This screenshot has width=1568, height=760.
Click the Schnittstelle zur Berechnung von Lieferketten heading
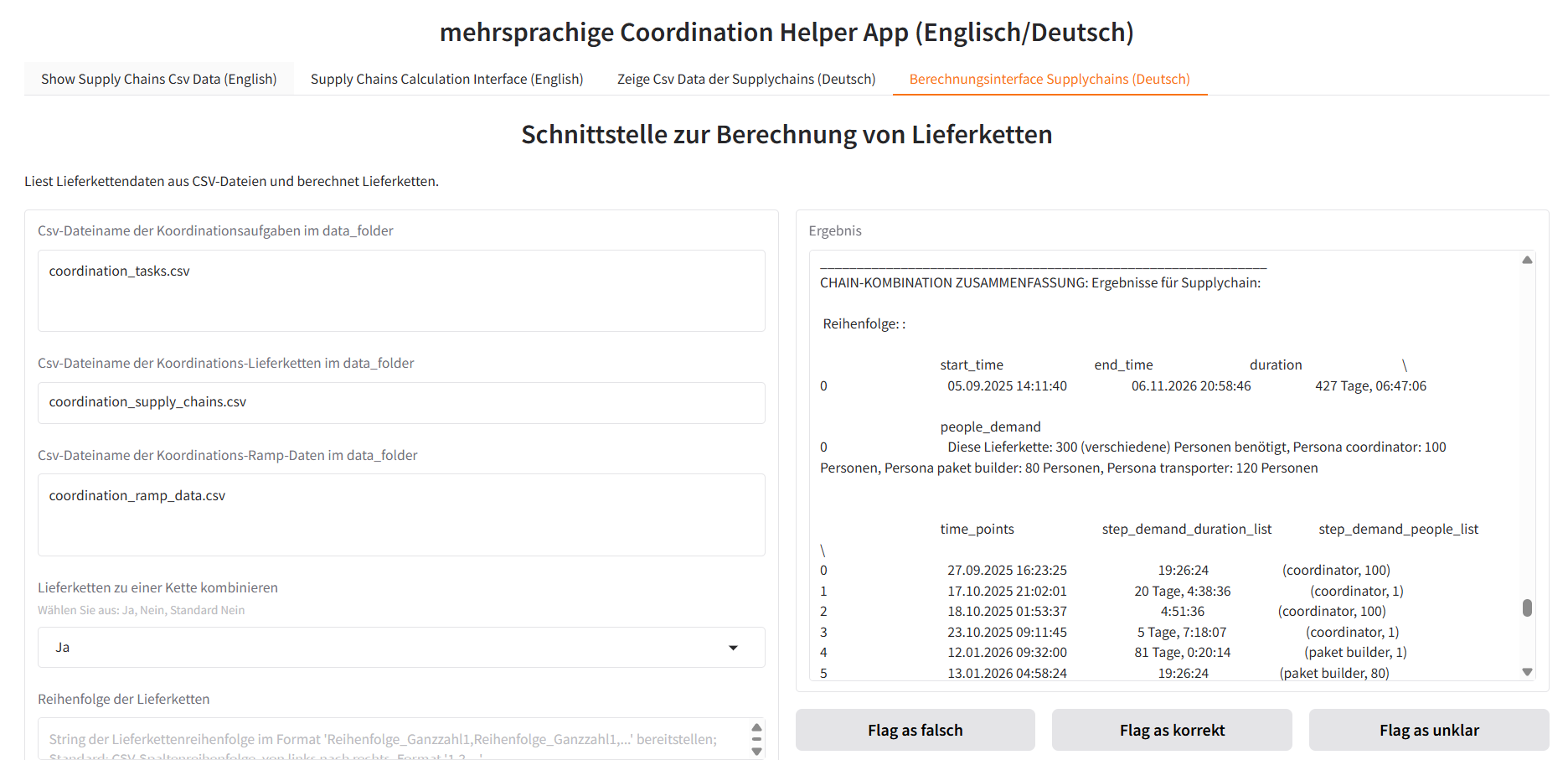[x=787, y=134]
